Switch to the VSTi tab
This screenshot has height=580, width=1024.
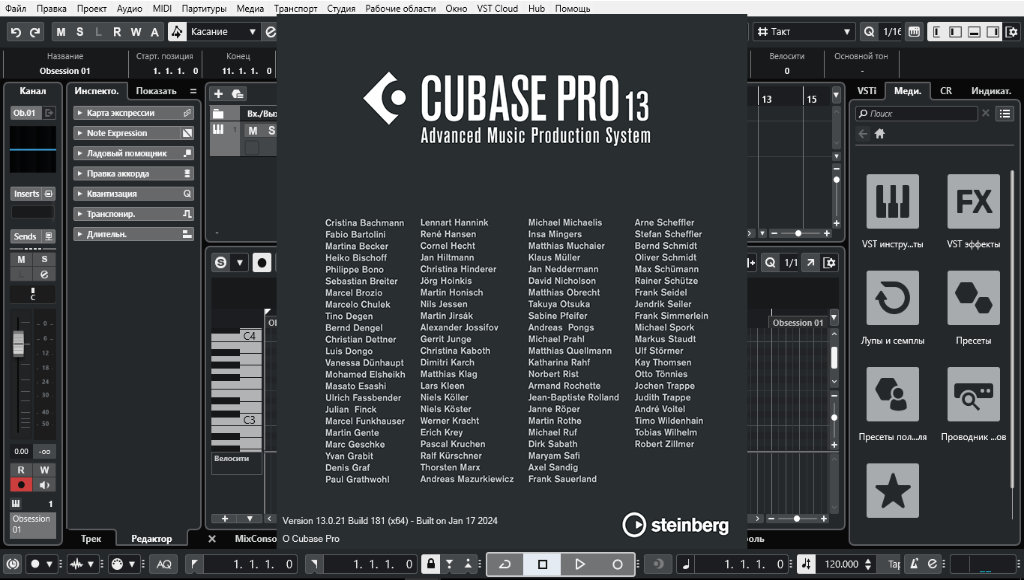click(x=867, y=91)
